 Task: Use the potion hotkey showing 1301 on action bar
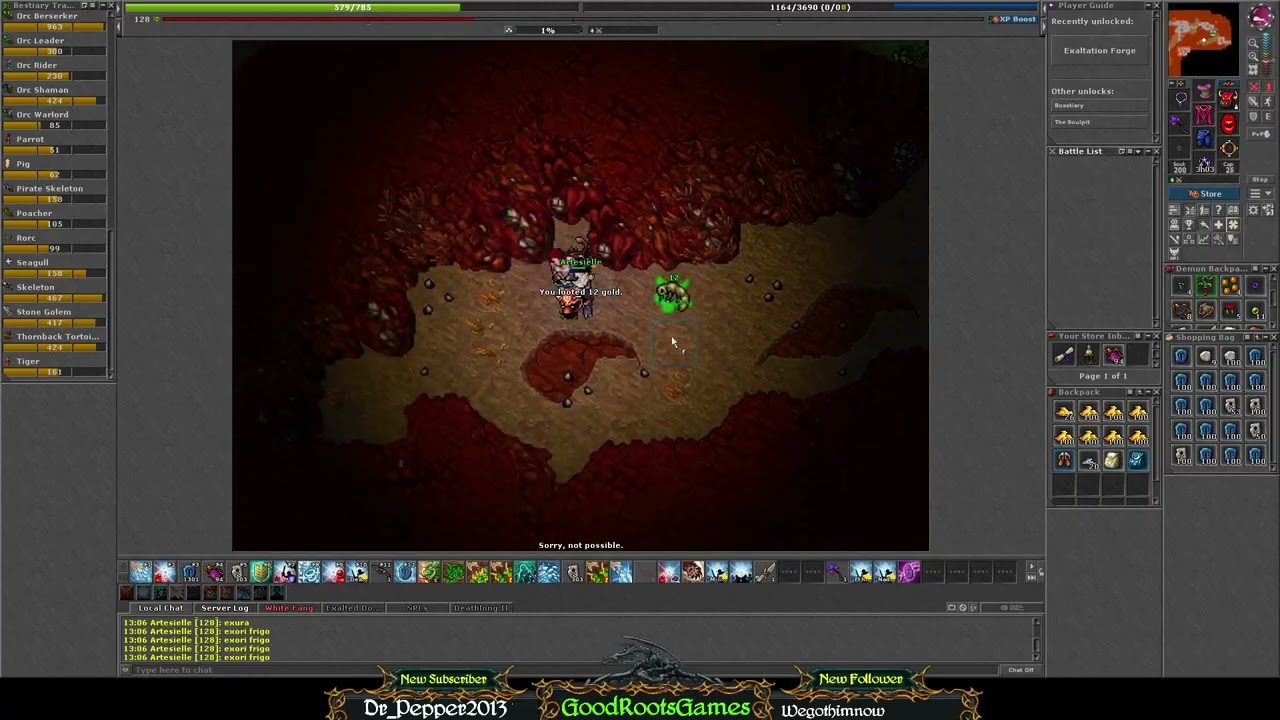[189, 572]
